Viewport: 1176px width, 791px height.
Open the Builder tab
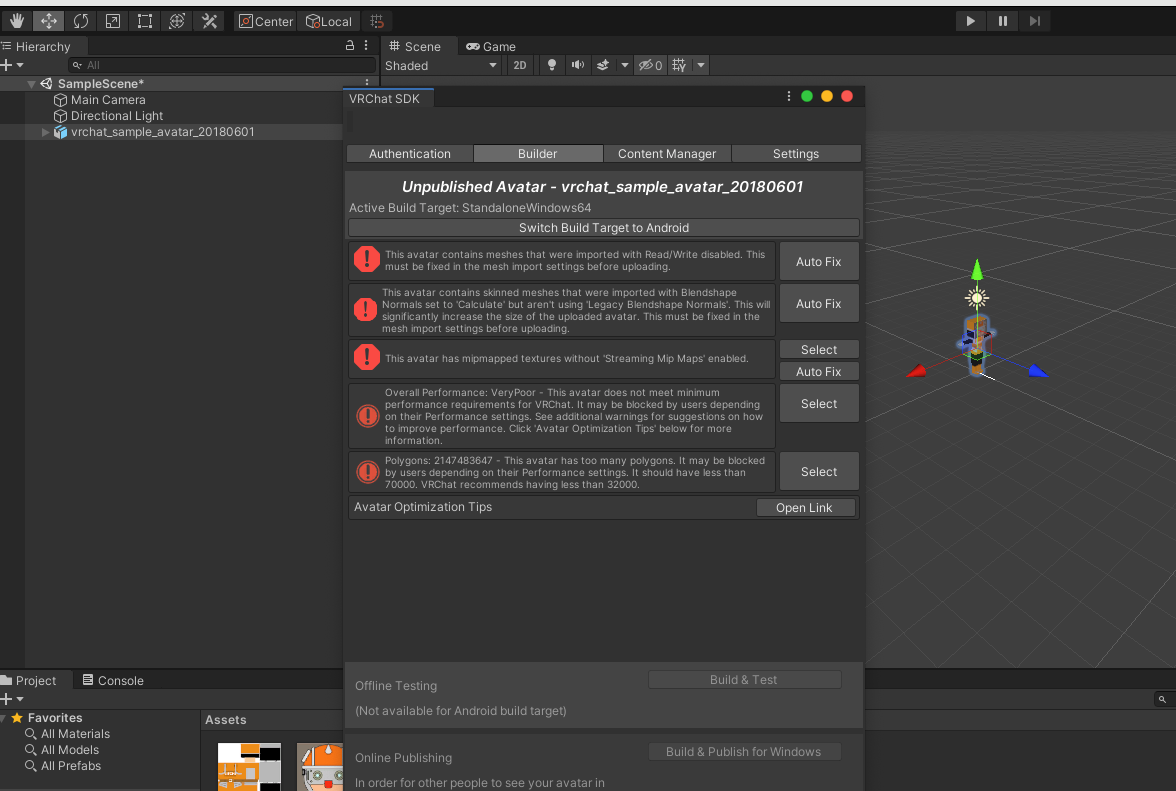pyautogui.click(x=538, y=154)
